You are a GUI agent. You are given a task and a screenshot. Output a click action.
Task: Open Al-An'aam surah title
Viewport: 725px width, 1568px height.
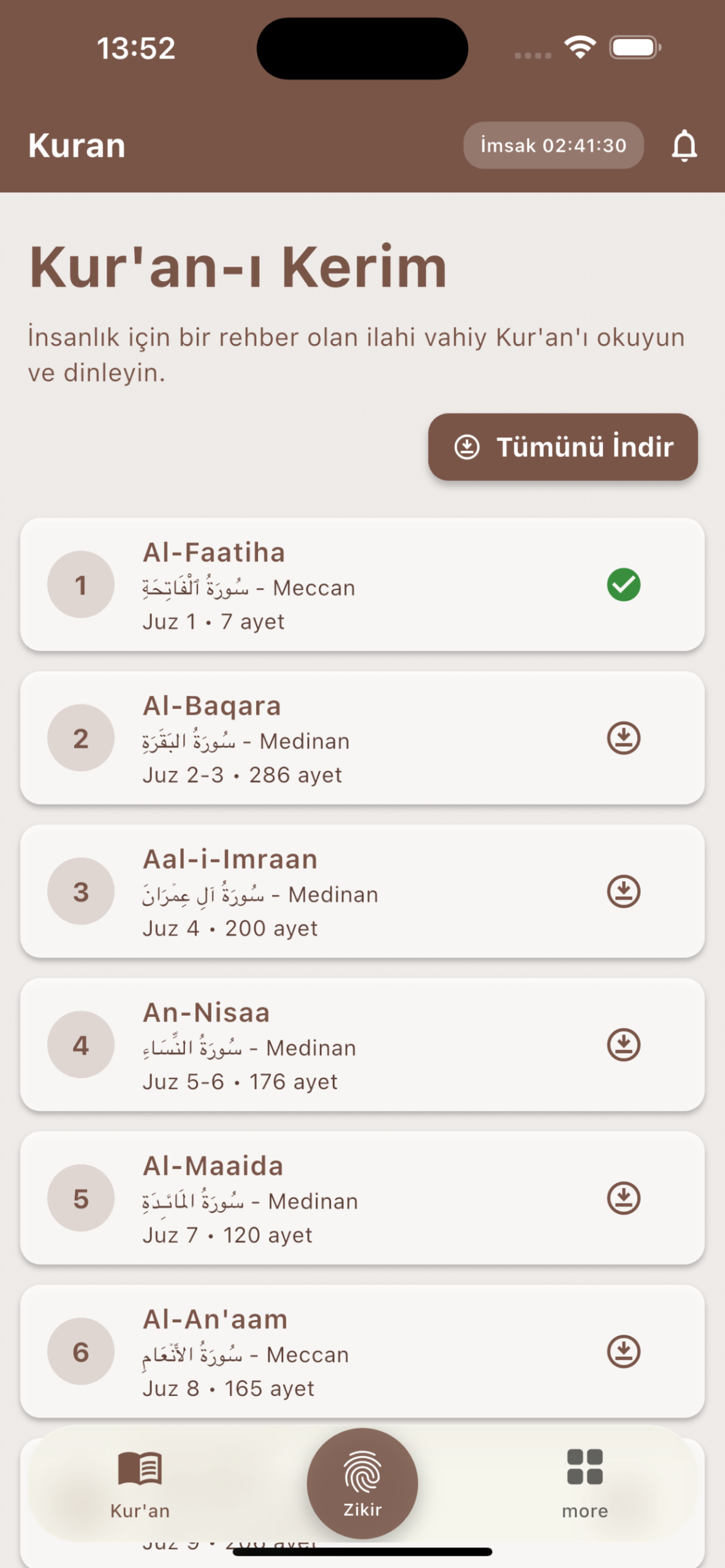click(x=215, y=1319)
